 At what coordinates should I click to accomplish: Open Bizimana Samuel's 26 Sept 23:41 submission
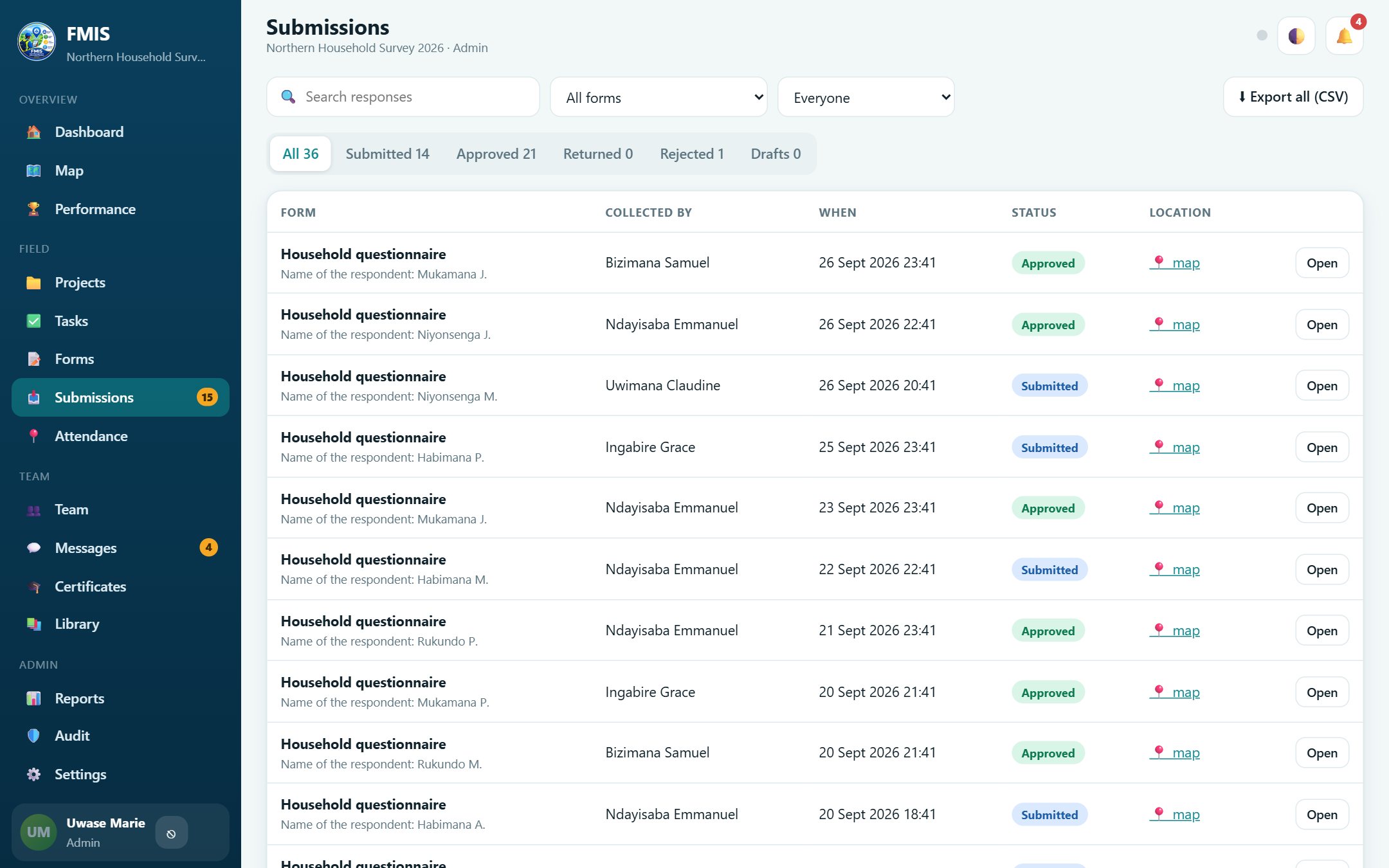coord(1322,263)
